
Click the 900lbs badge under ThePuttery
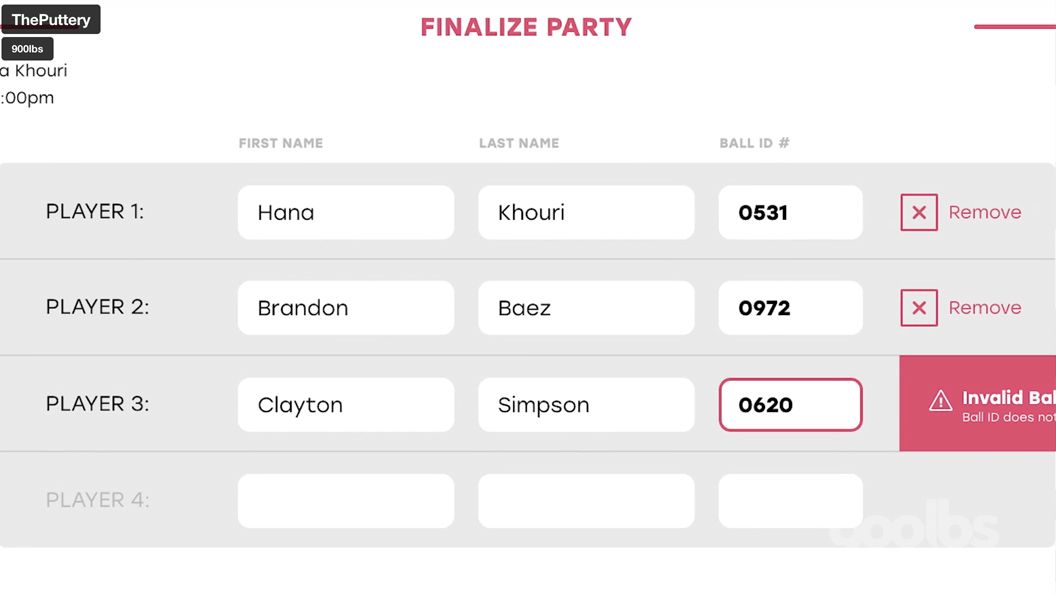(x=28, y=49)
